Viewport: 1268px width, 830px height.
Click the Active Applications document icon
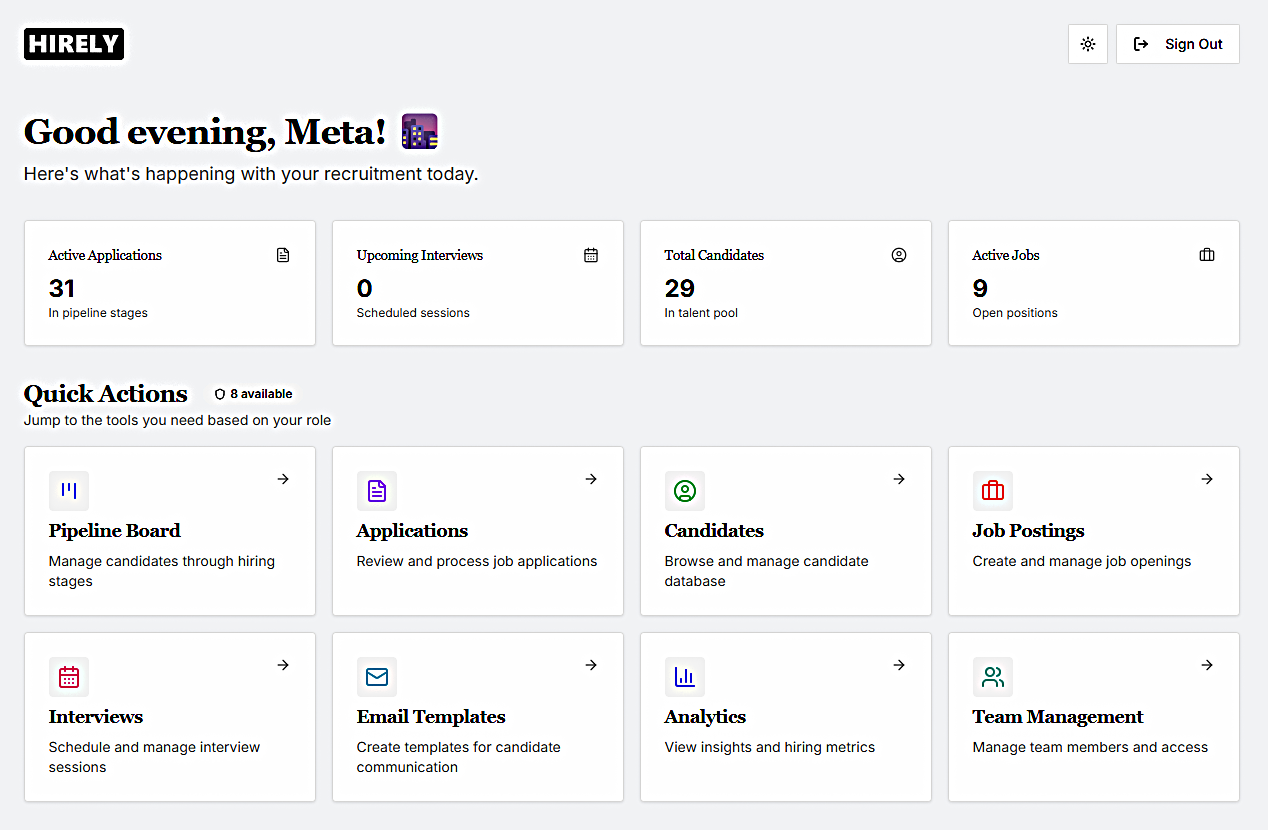click(x=283, y=255)
